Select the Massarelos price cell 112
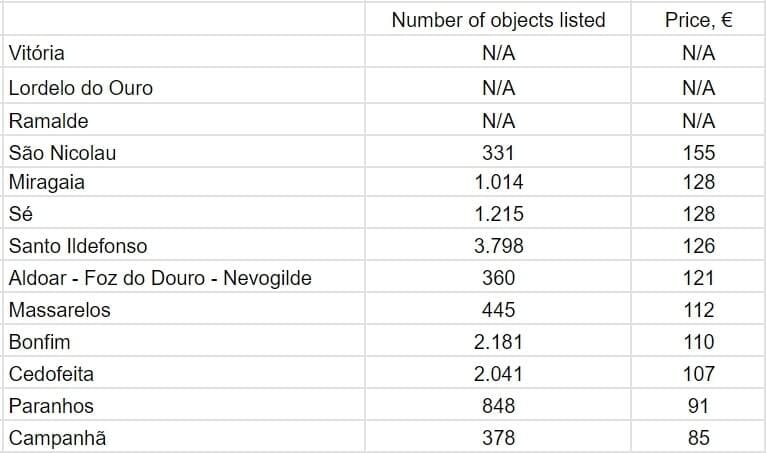This screenshot has width=766, height=453. 699,310
